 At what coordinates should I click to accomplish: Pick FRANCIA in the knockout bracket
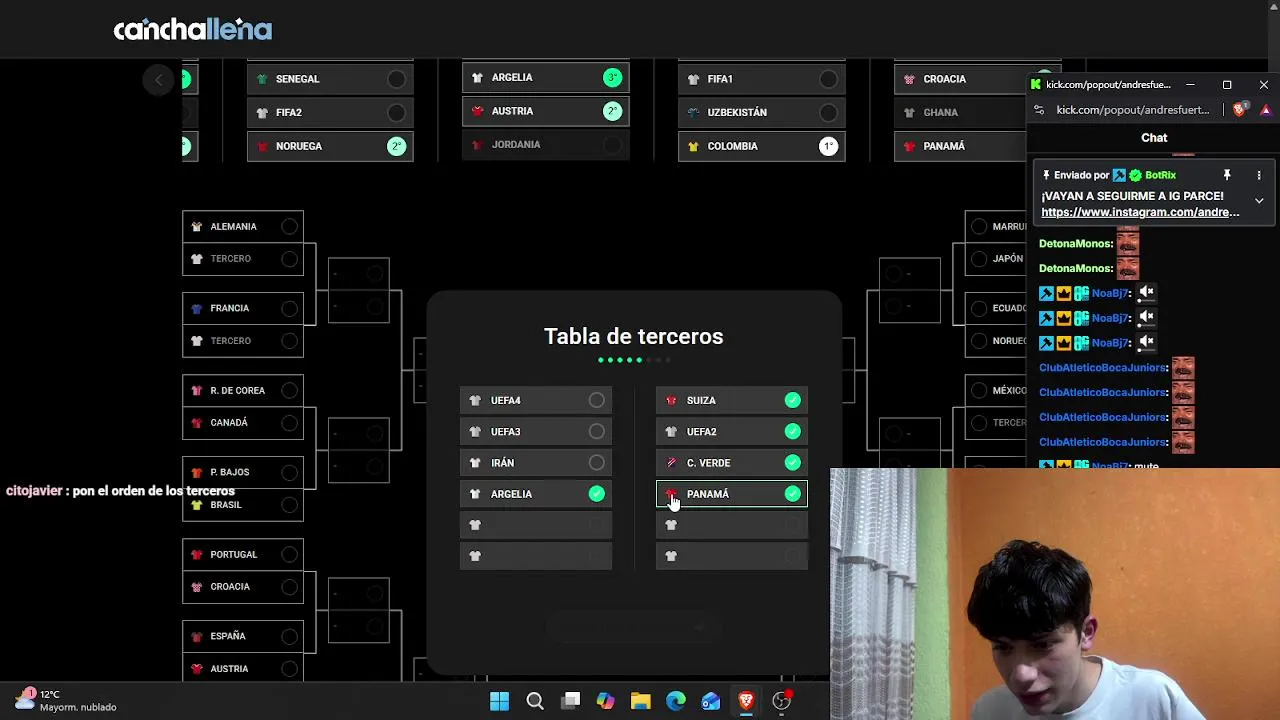[243, 308]
